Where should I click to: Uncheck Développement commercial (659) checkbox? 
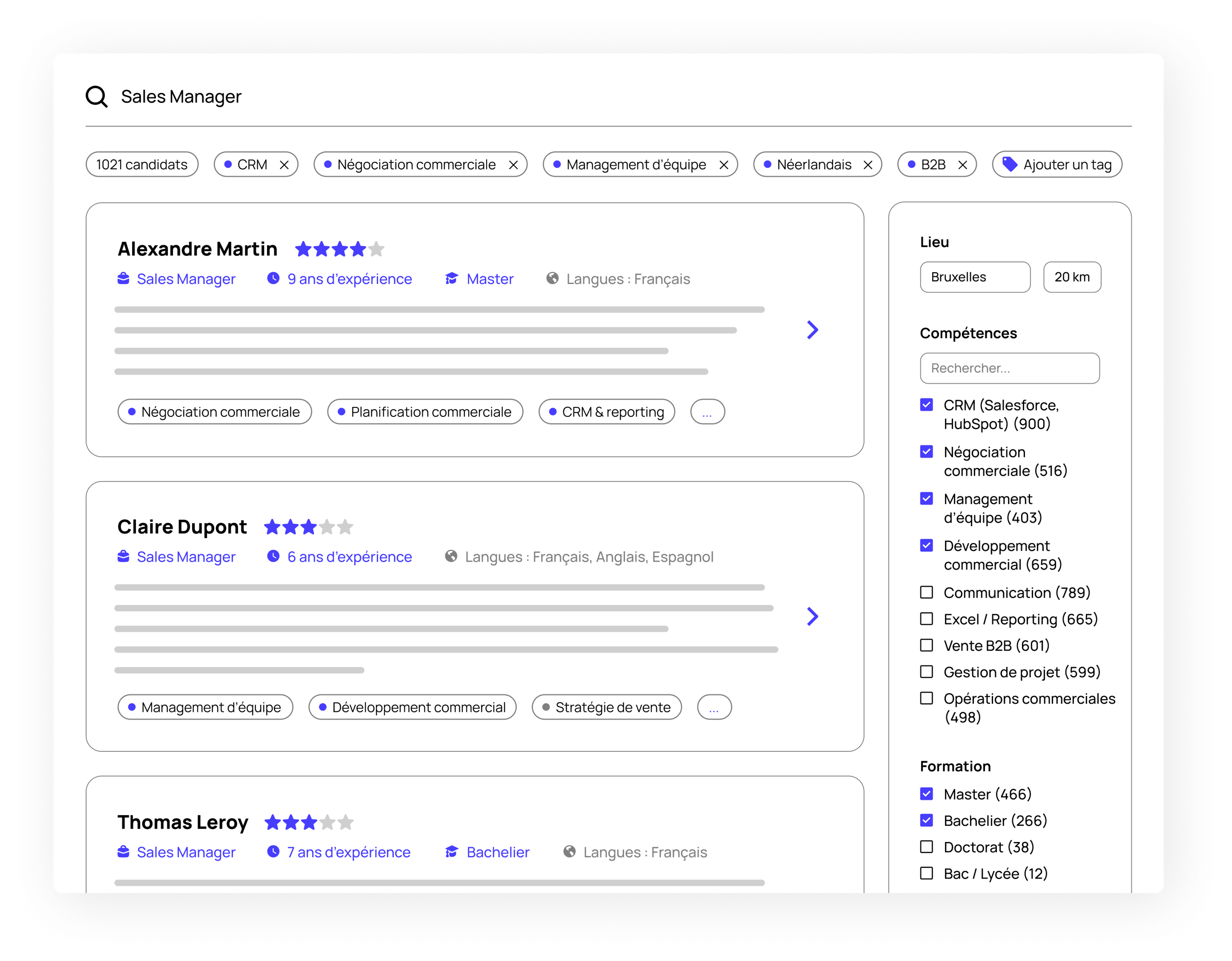(x=926, y=546)
